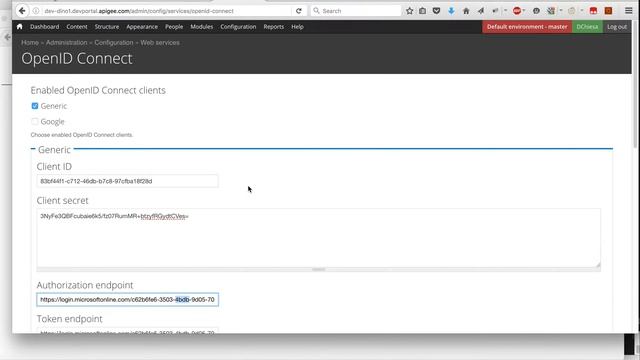Viewport: 640px width, 360px height.
Task: Open the bookmarks library icon
Action: [422, 11]
